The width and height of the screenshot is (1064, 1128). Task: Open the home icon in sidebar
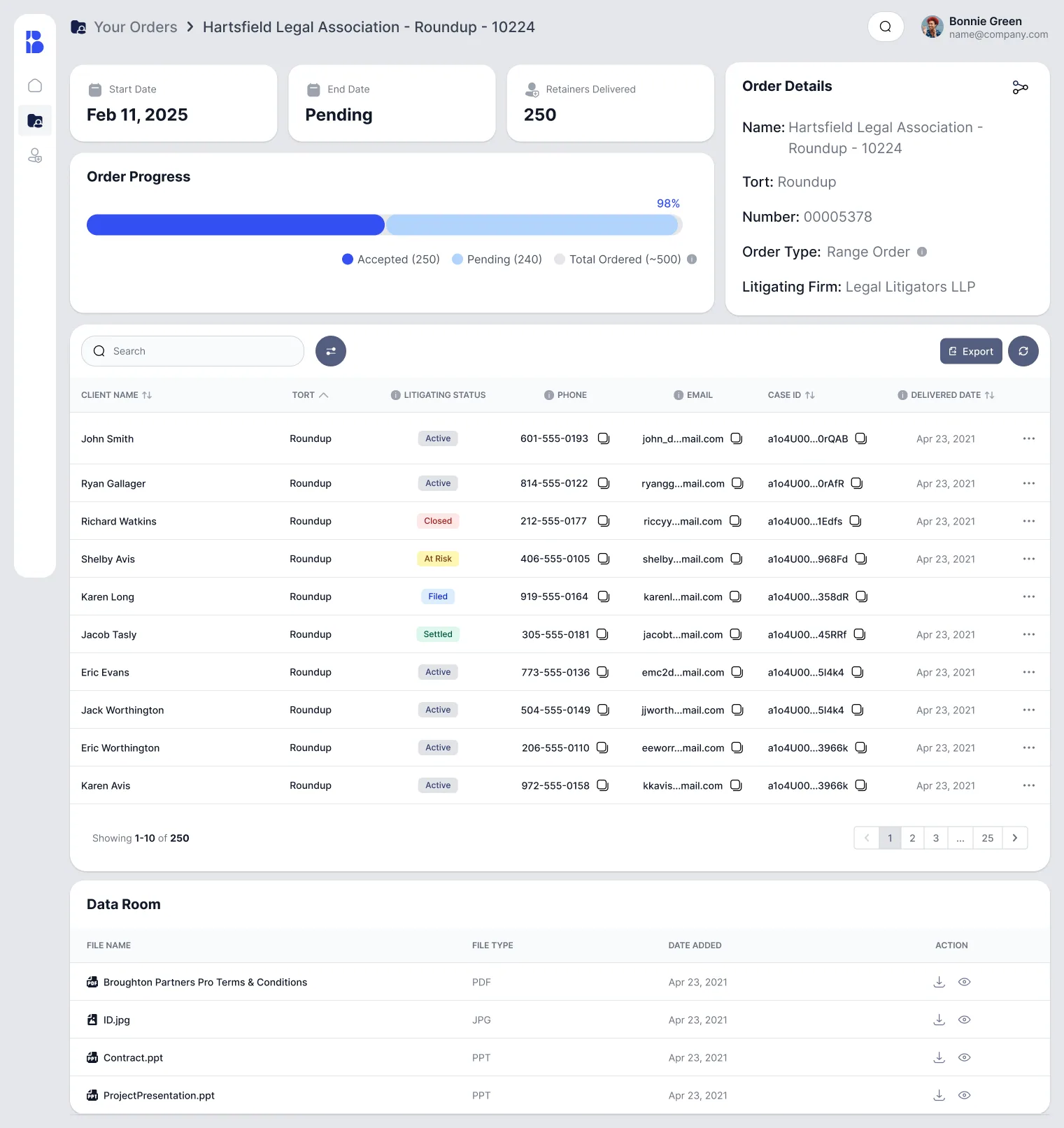click(x=35, y=85)
